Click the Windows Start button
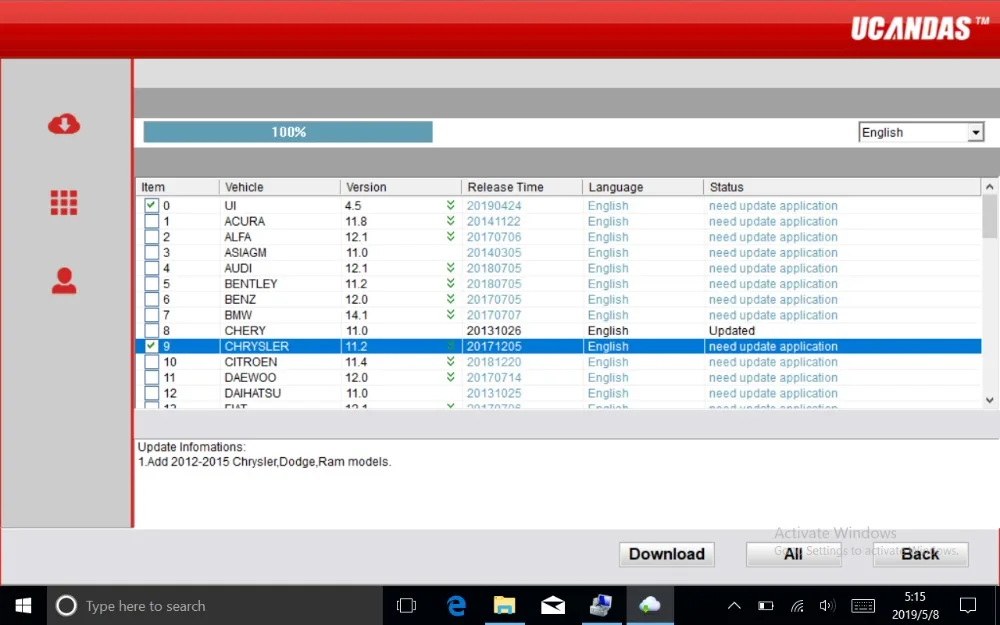Screen dimensions: 1000x625 click(23, 605)
